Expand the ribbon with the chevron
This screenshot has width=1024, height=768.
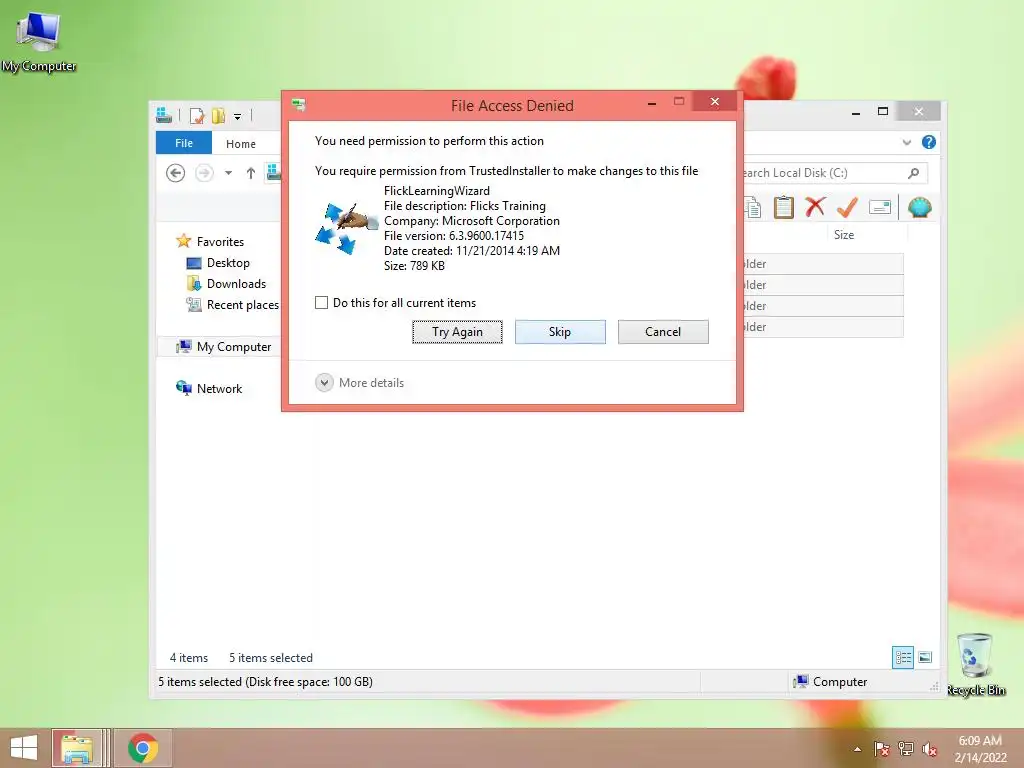(x=906, y=142)
